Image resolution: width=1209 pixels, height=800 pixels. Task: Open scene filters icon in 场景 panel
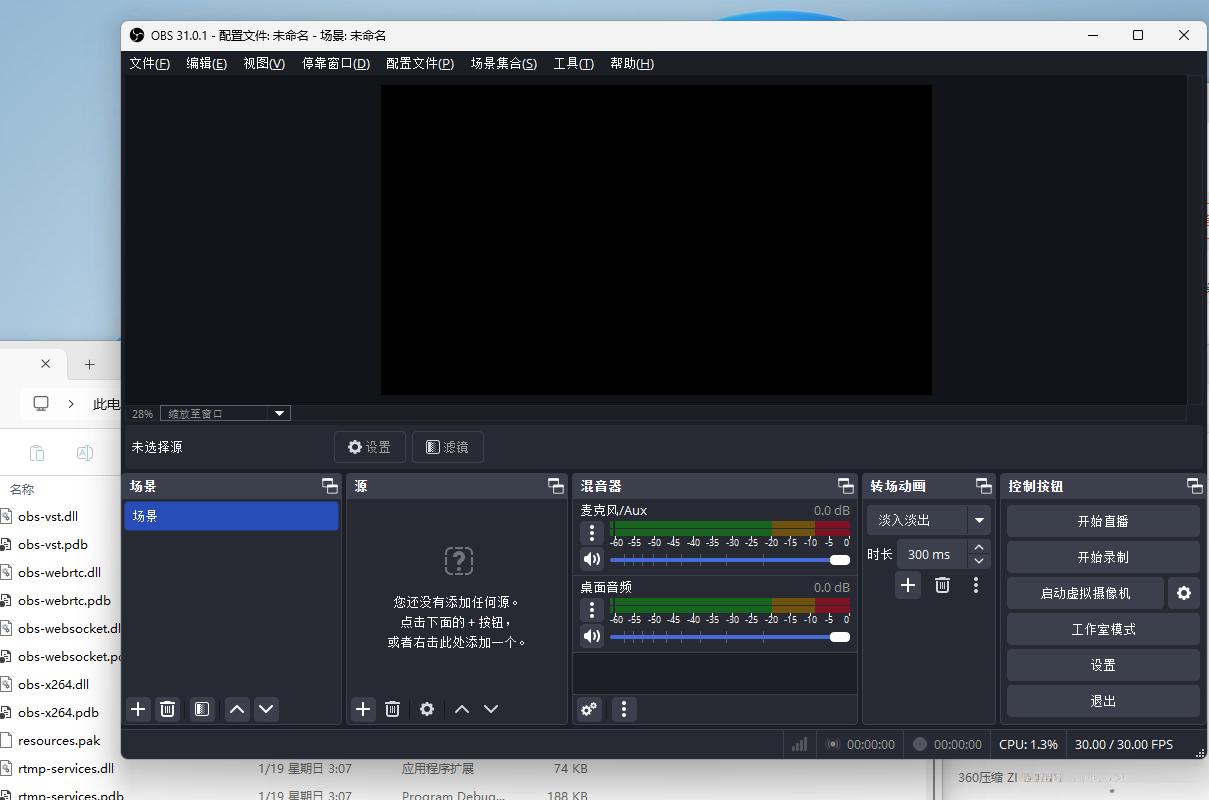coord(201,709)
